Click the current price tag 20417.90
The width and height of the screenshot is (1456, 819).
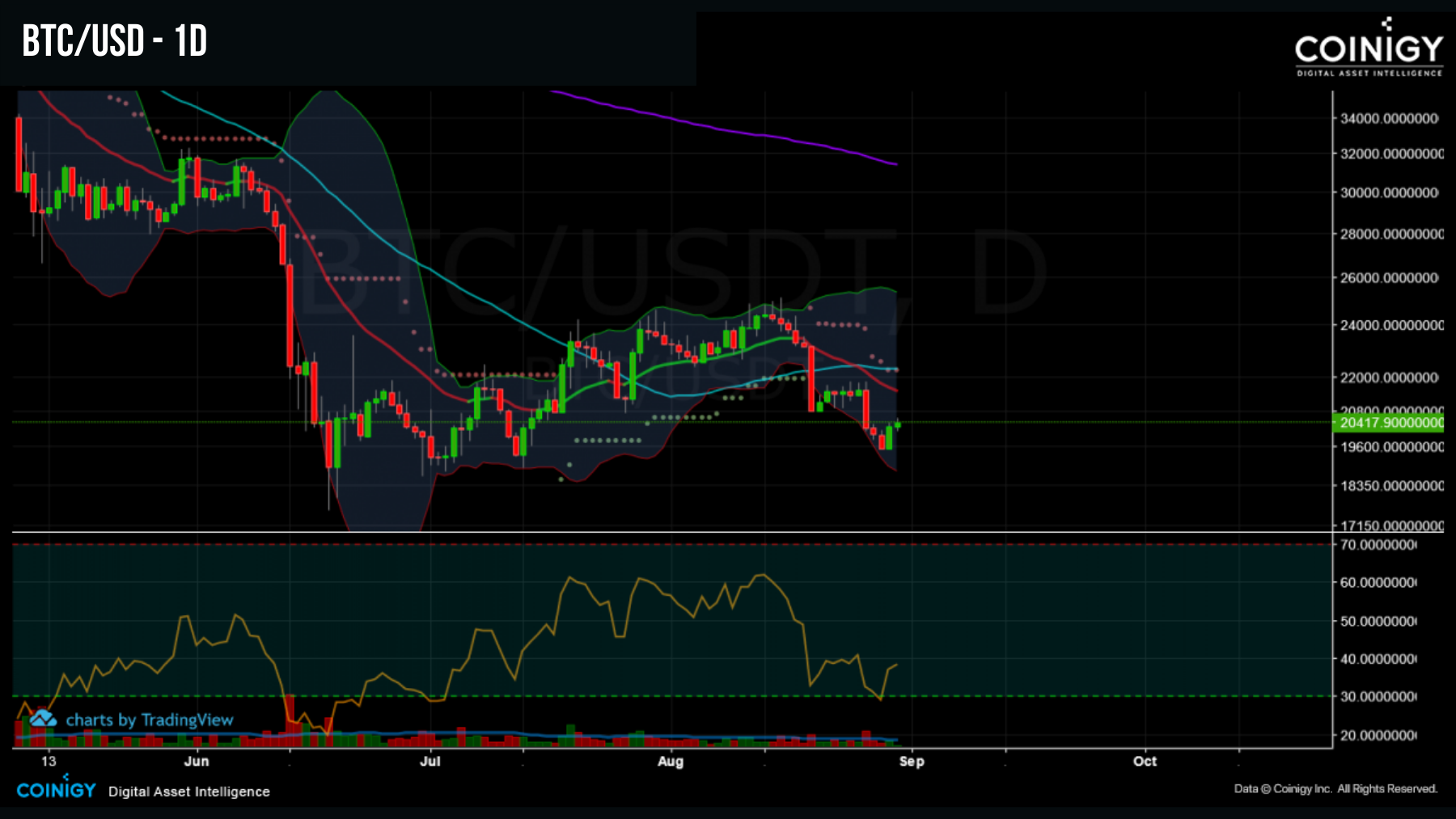(x=1387, y=421)
